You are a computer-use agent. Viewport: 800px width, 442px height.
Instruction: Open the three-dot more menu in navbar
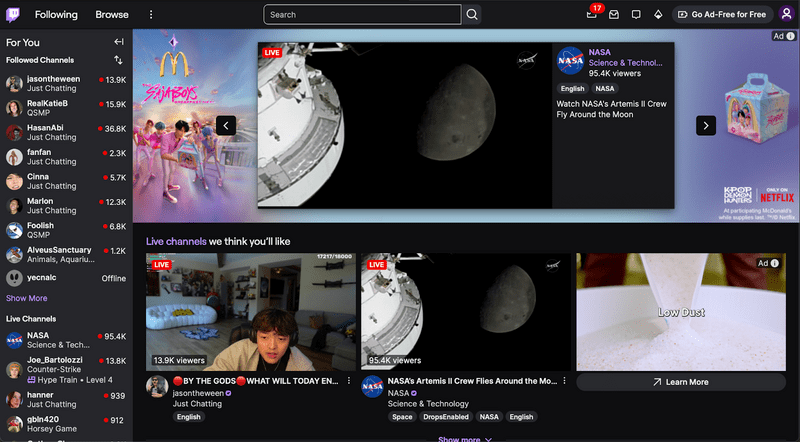pos(151,15)
